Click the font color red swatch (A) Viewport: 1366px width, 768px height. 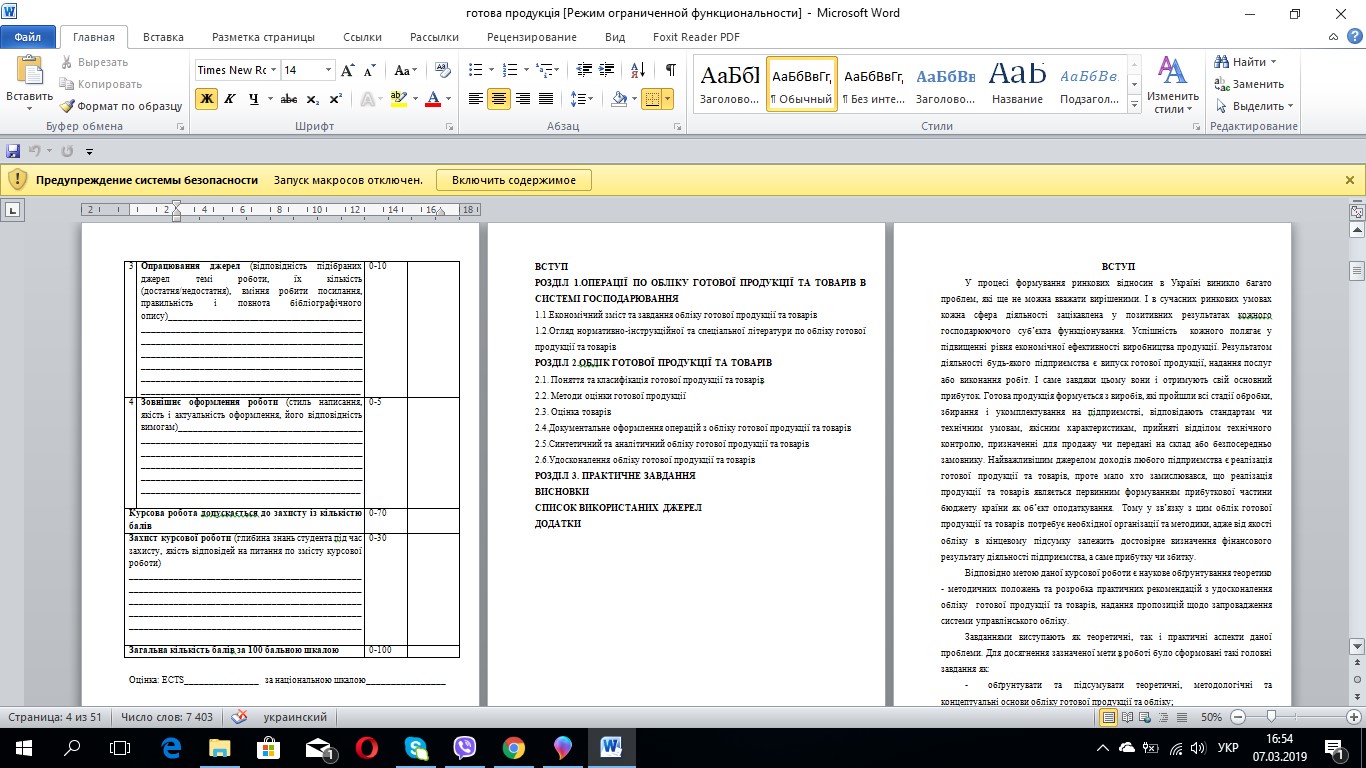tap(433, 99)
